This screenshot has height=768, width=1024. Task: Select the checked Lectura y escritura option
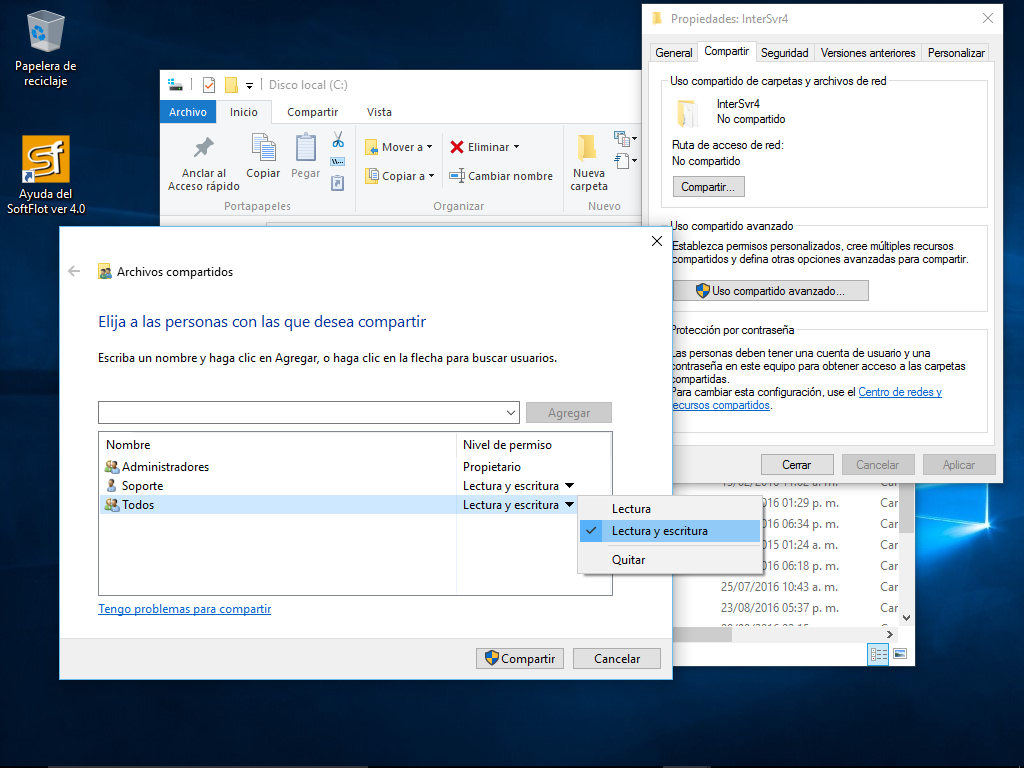(659, 531)
